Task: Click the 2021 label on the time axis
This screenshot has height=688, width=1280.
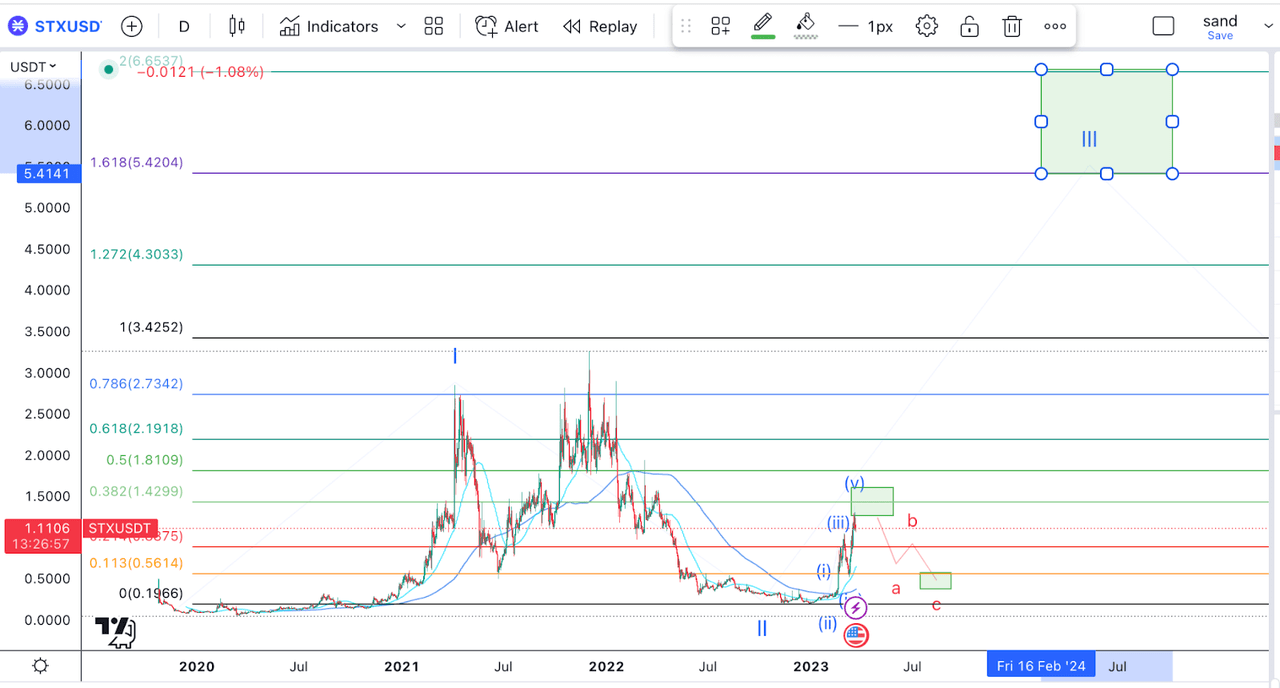Action: [401, 666]
